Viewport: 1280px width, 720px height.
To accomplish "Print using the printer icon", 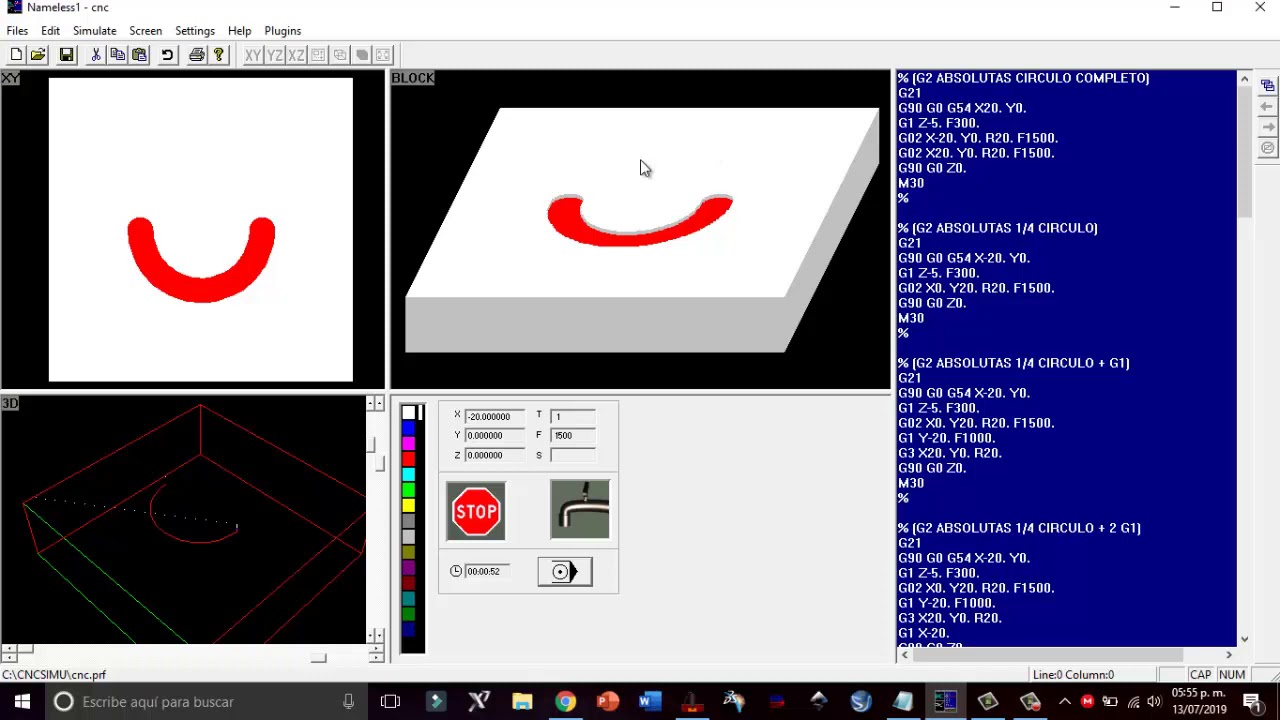I will click(x=197, y=55).
